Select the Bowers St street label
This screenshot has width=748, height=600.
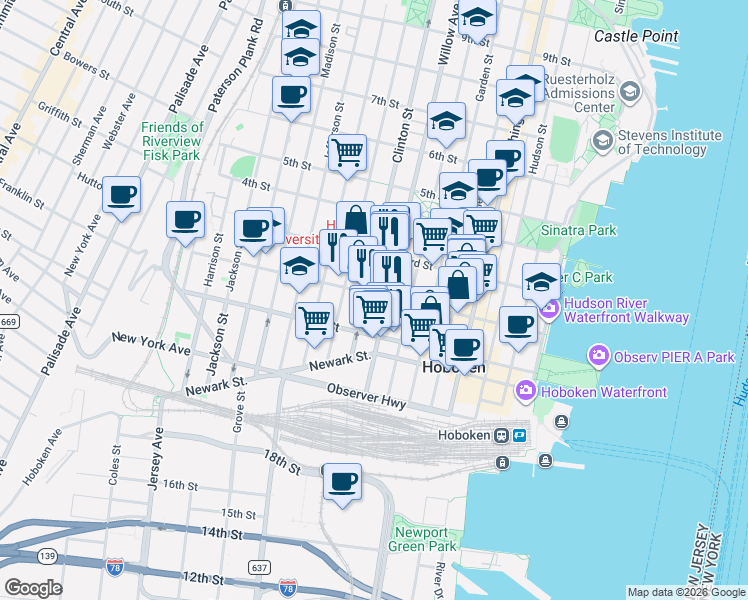[86, 66]
